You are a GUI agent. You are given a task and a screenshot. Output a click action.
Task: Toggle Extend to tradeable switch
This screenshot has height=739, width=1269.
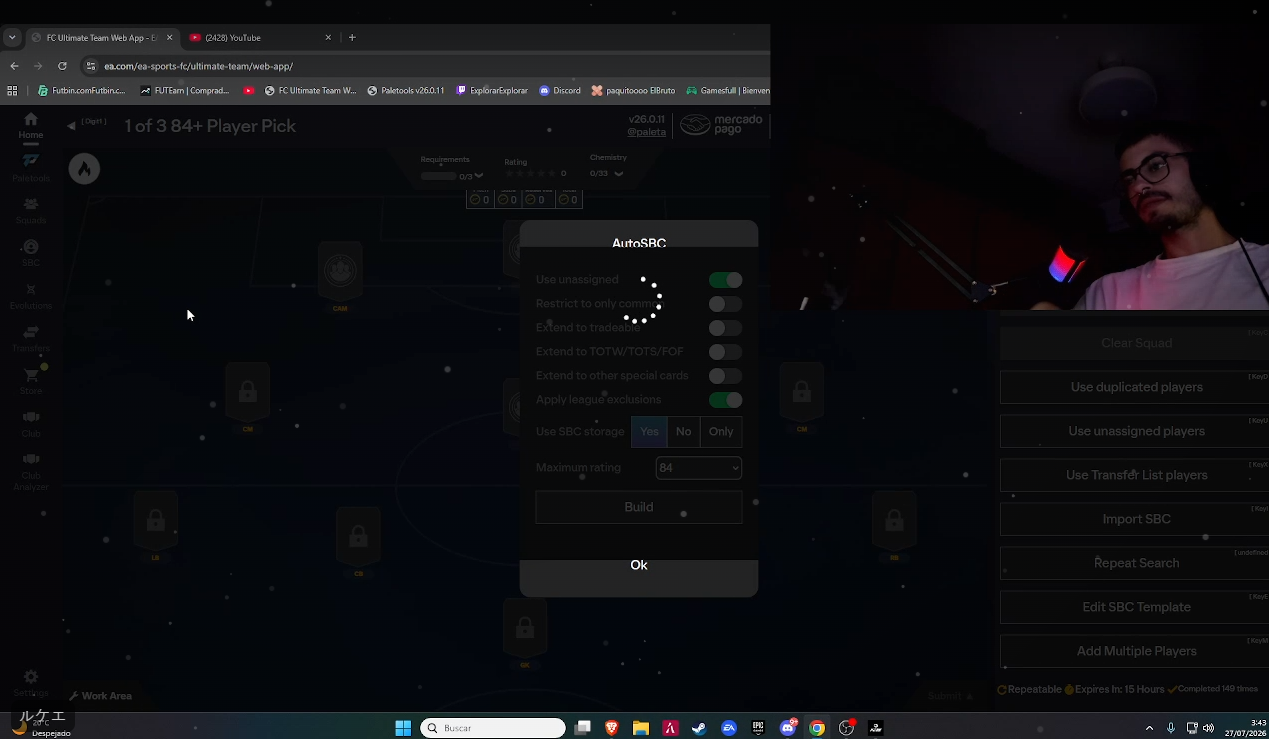click(x=725, y=328)
